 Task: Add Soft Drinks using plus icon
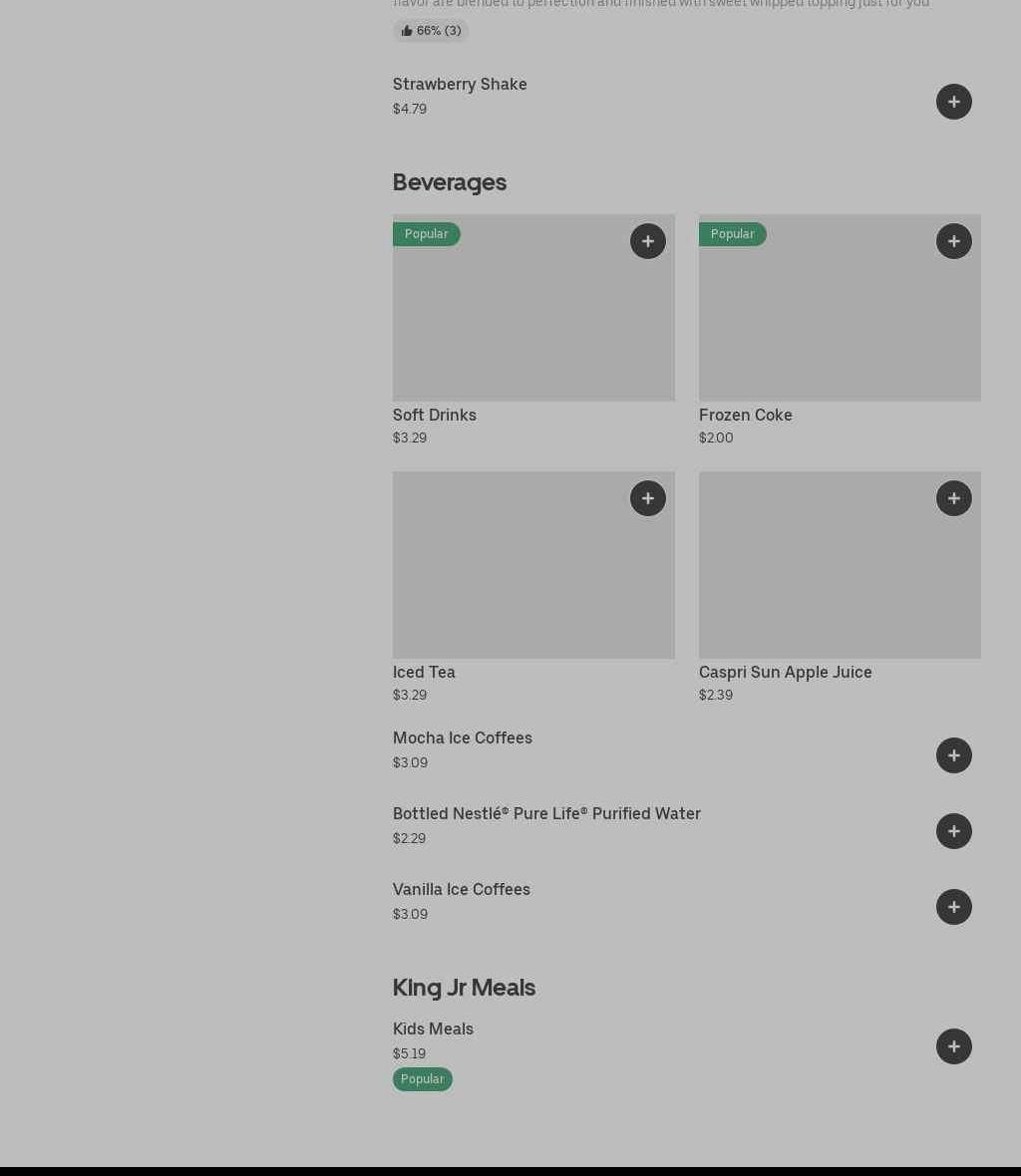[647, 241]
